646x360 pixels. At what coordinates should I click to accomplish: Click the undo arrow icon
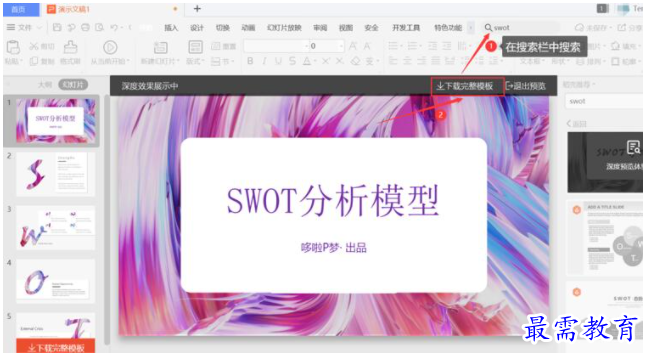tap(114, 28)
